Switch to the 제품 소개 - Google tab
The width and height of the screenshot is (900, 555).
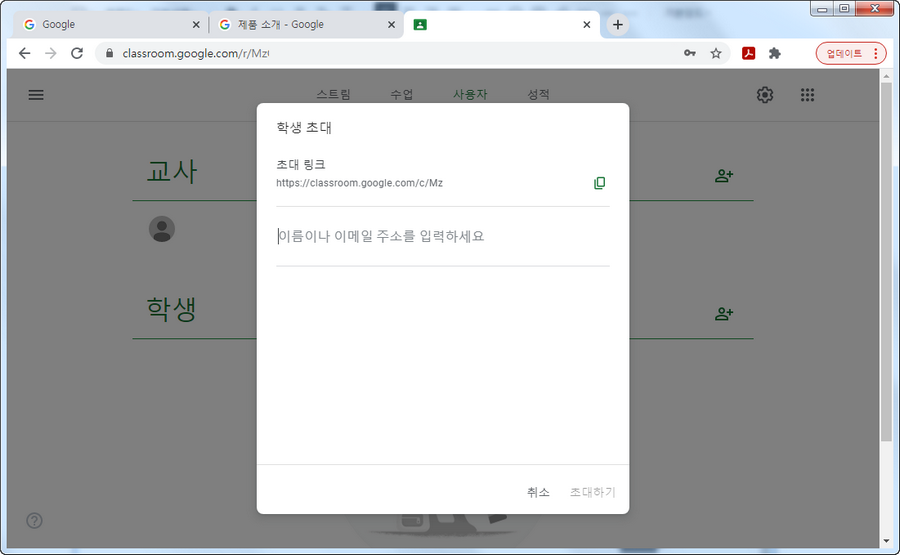tap(306, 25)
